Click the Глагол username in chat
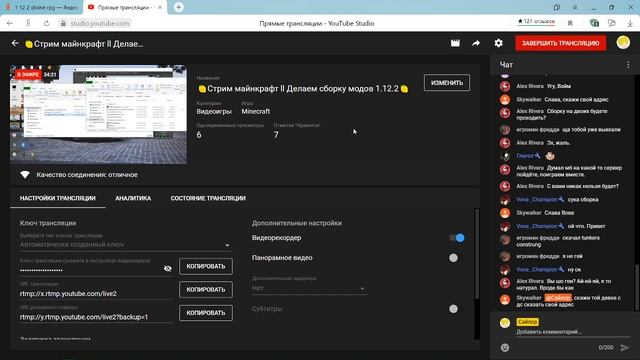 point(525,156)
